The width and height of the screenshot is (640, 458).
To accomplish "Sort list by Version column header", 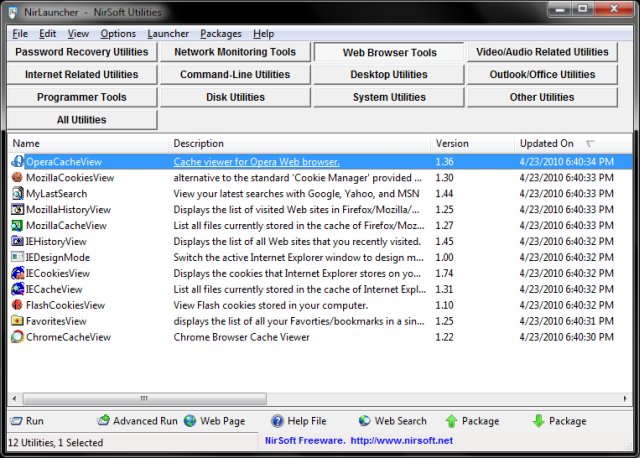I will click(472, 143).
